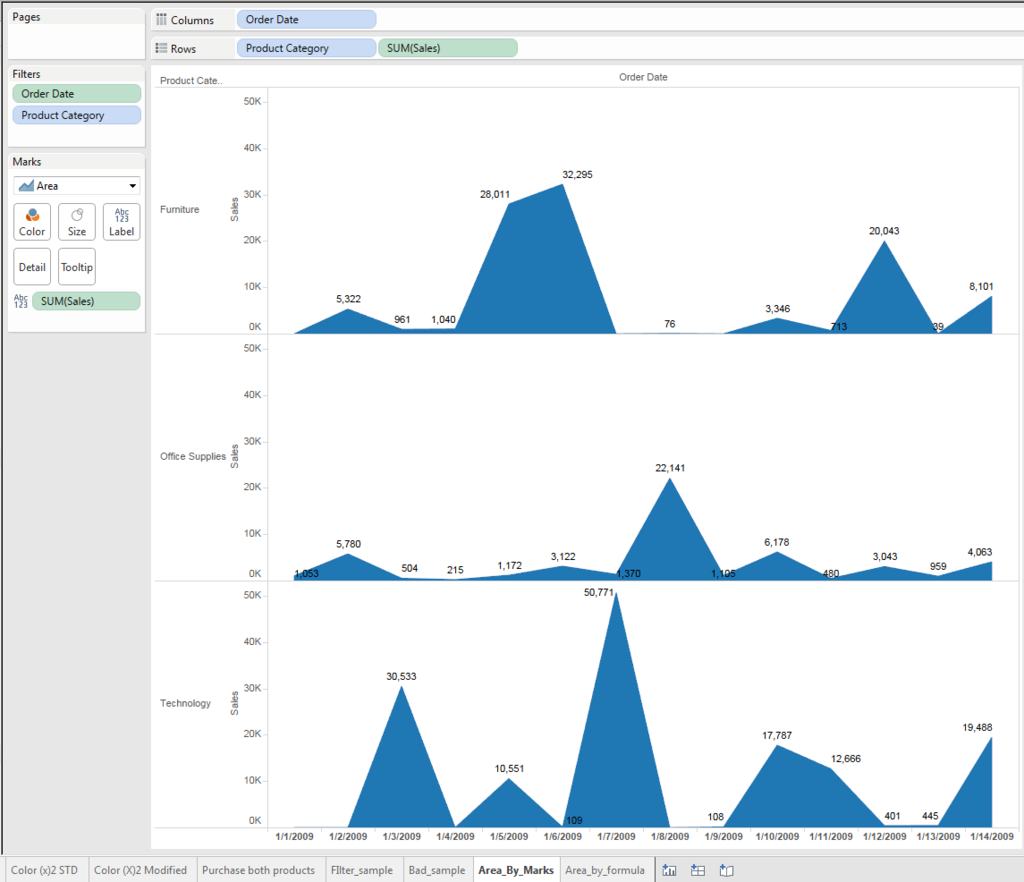Select Product Category pill on Rows
The image size is (1024, 882).
point(306,48)
